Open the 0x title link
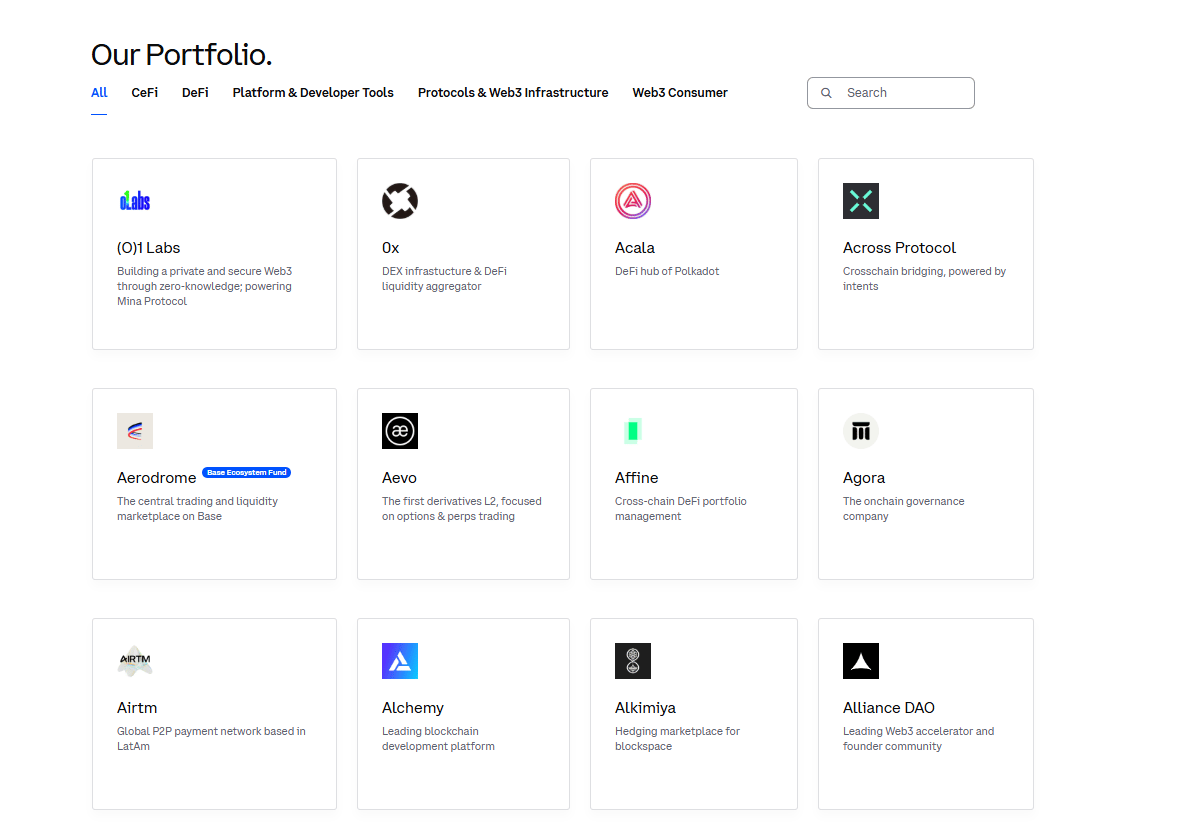Image resolution: width=1181 pixels, height=831 pixels. point(390,248)
